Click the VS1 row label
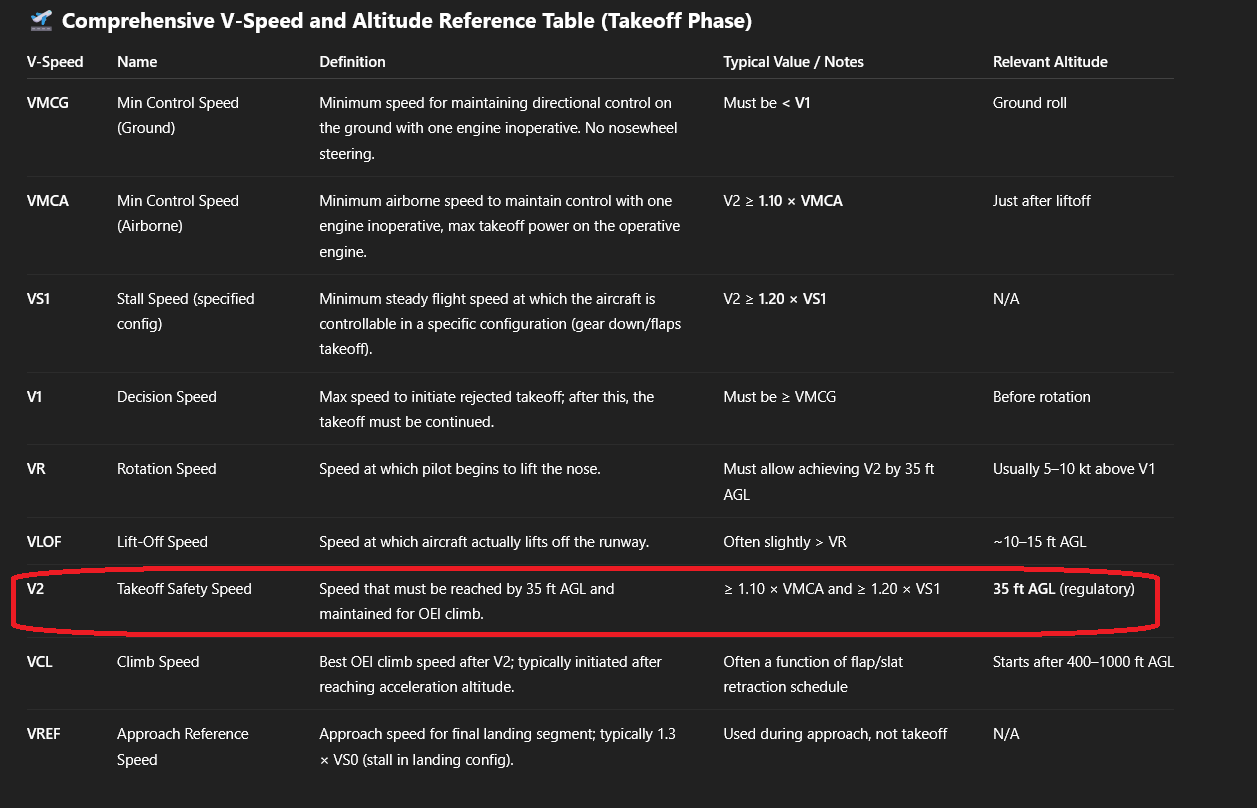 click(x=39, y=299)
